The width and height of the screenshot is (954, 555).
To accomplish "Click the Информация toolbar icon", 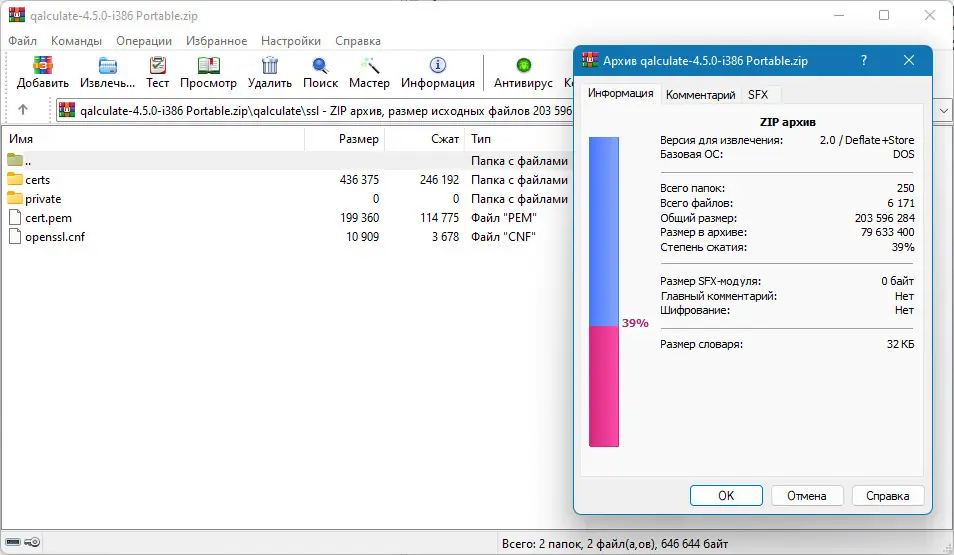I will tap(437, 65).
